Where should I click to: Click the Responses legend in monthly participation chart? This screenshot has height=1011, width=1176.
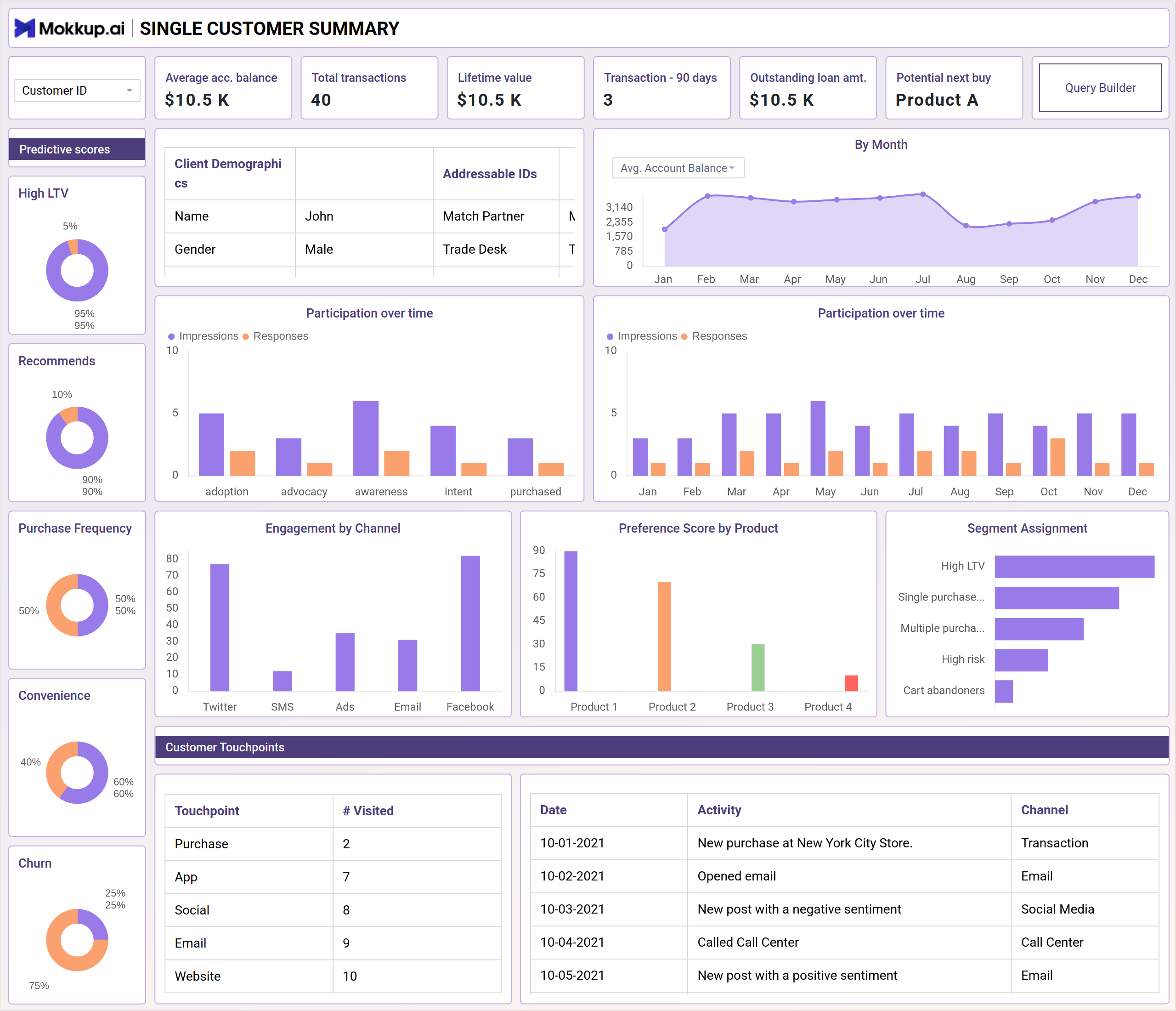click(714, 336)
